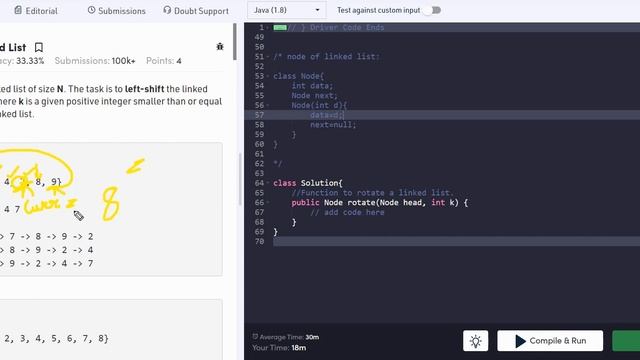Click the '// add code here' comment
This screenshot has width=640, height=360.
pos(347,212)
